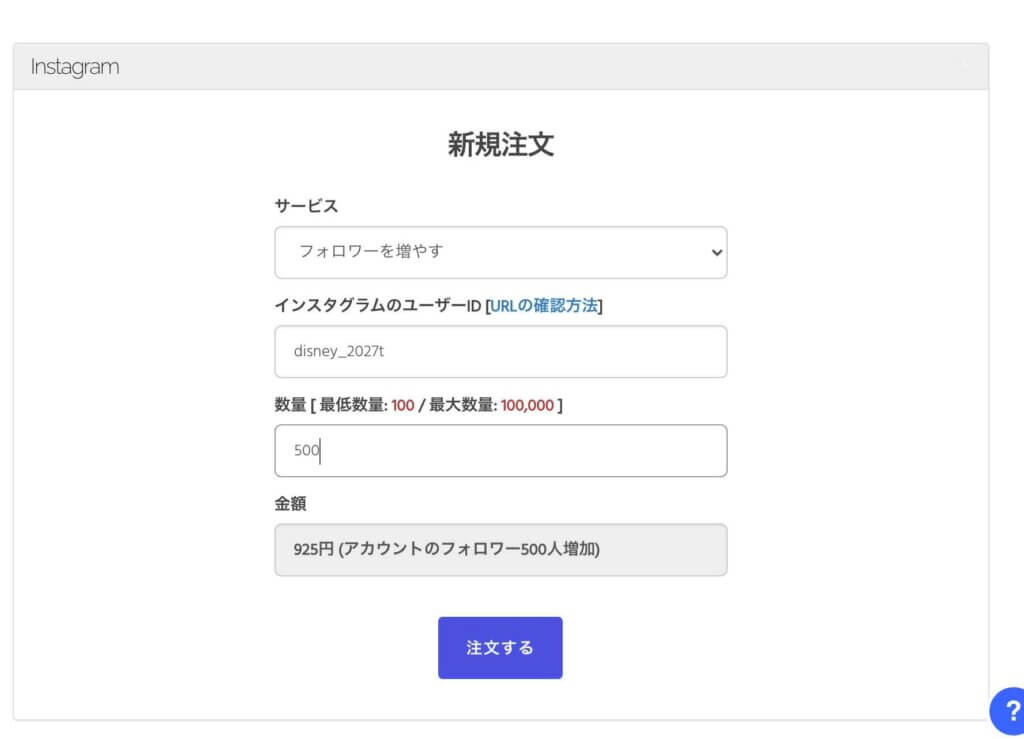Click the red maximum value 100,000
1024x739 pixels.
pos(527,405)
